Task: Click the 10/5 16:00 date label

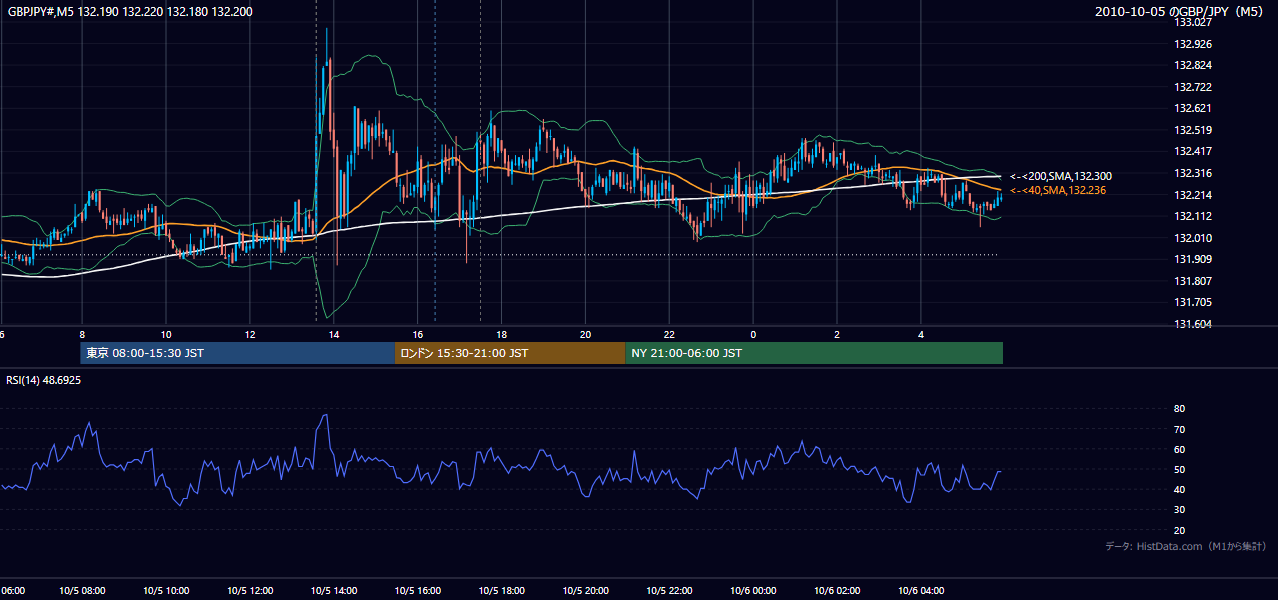Action: tap(418, 591)
